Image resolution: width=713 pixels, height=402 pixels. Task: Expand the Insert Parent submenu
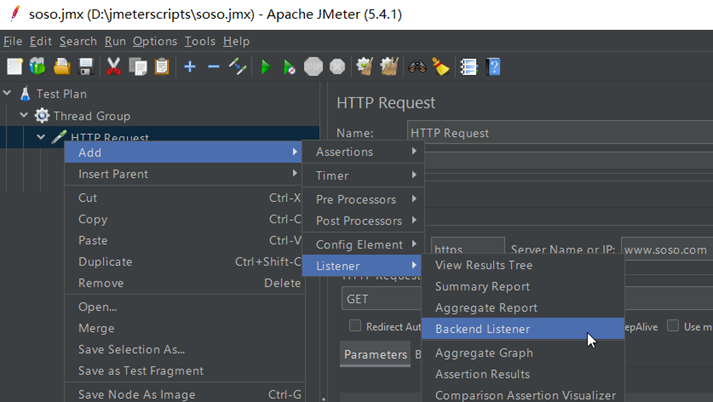point(184,174)
